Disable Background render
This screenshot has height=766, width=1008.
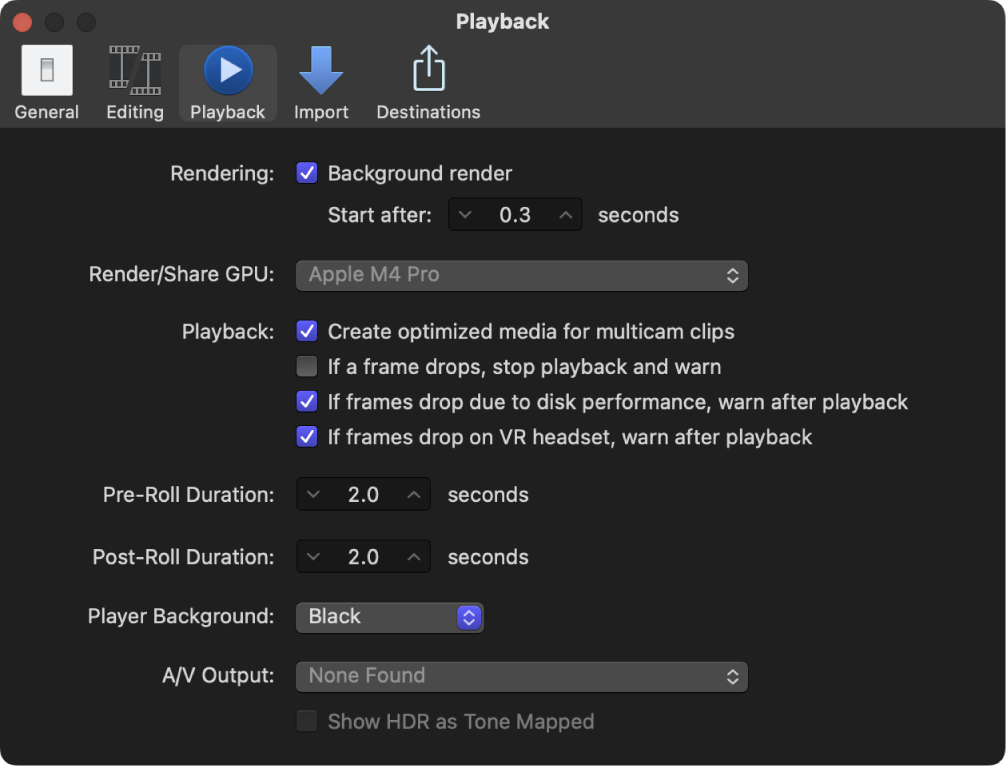click(x=306, y=173)
